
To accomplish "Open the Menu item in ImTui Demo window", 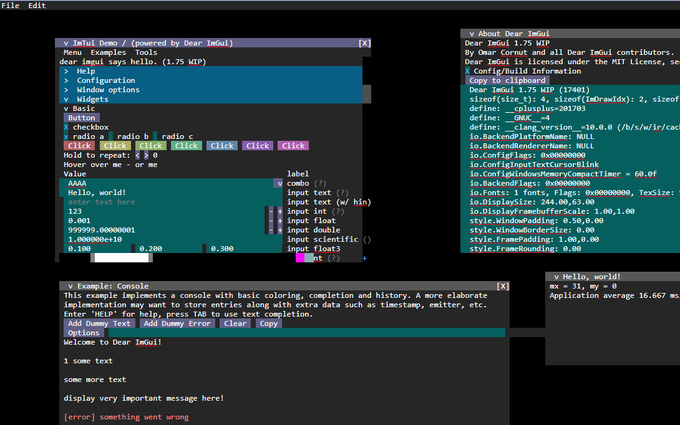I will click(72, 52).
